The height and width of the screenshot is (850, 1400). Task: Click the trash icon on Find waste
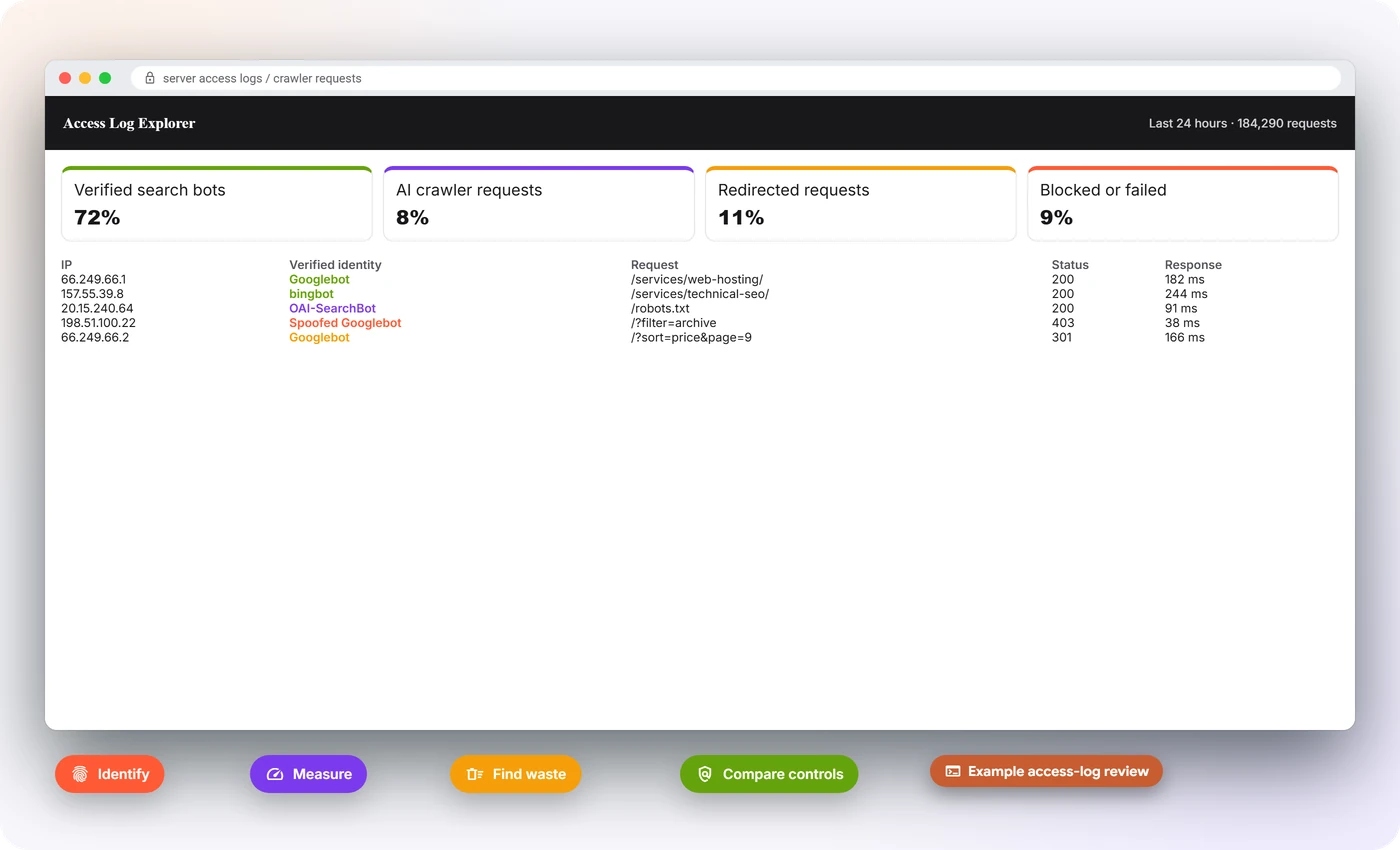[475, 774]
